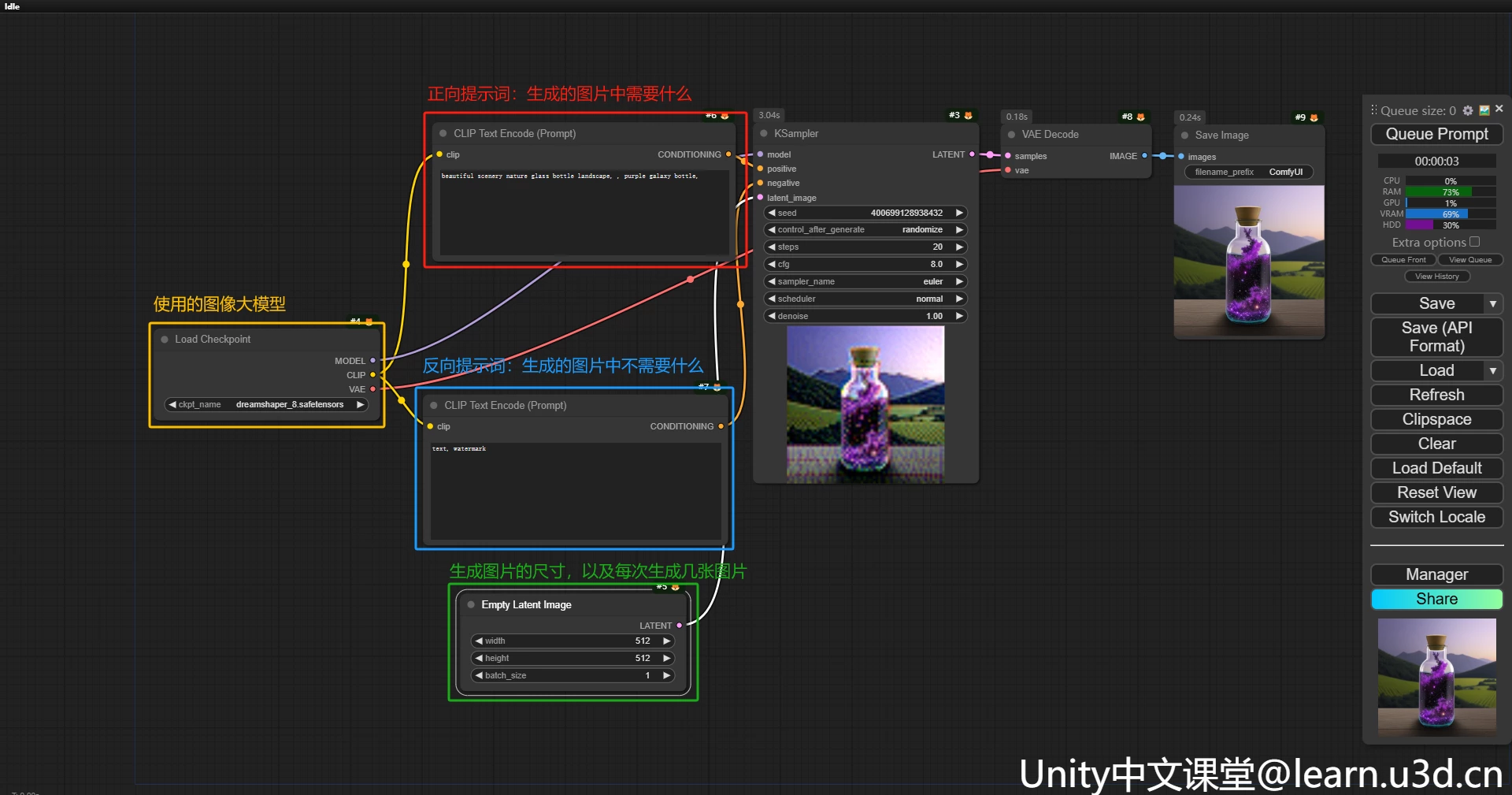This screenshot has width=1512, height=795.
Task: Click View History in the queue panel
Action: tap(1436, 277)
